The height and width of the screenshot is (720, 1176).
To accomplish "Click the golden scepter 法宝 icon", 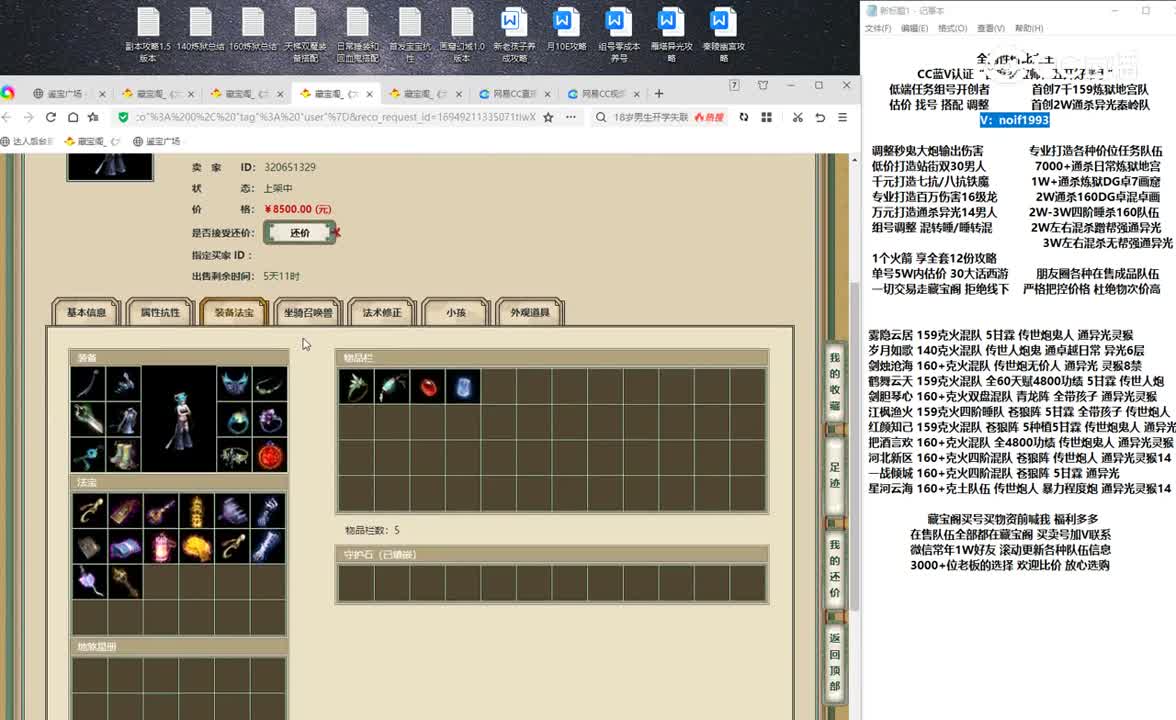I will coord(124,582).
